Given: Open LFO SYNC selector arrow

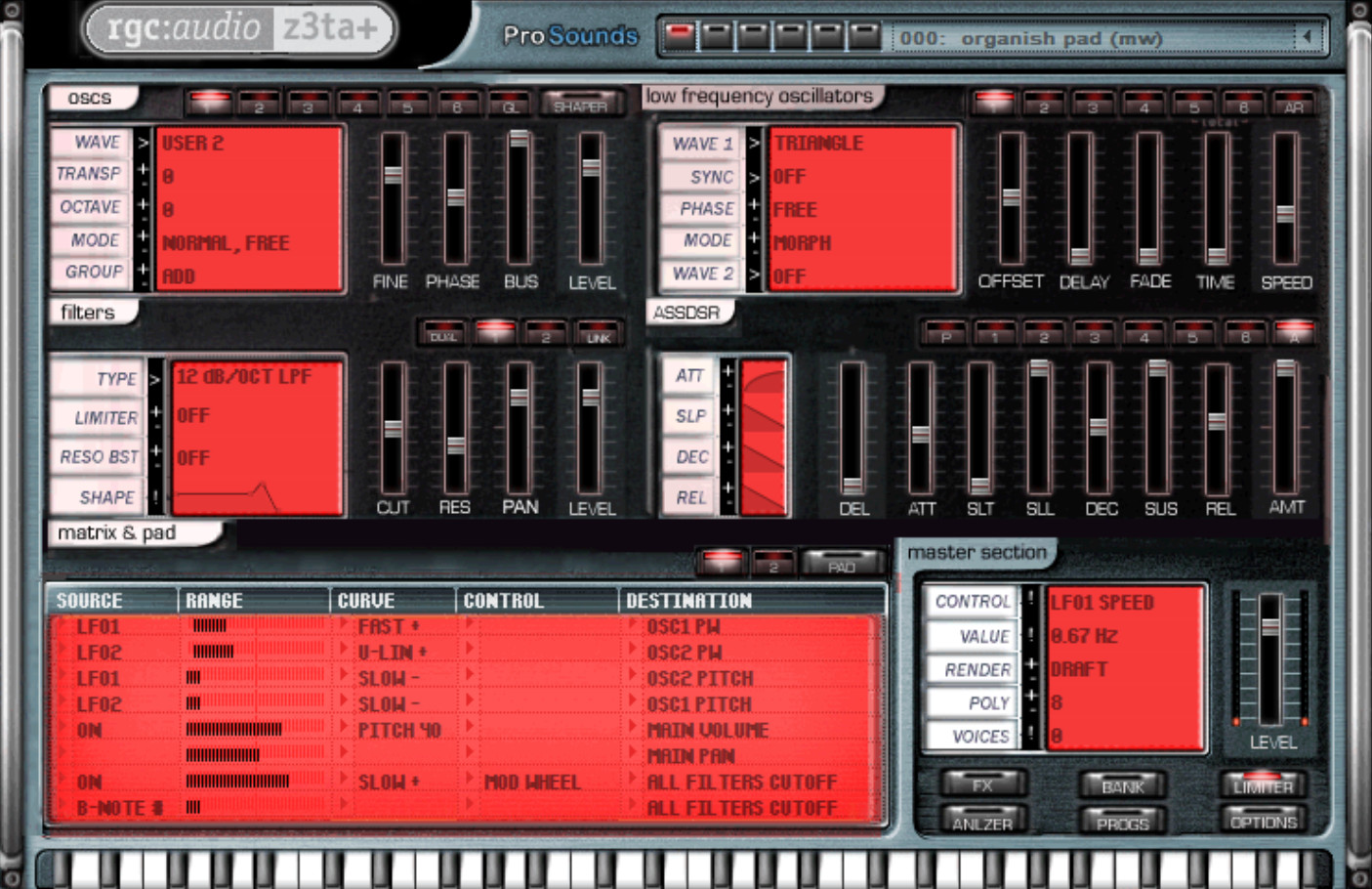Looking at the screenshot, I should pos(754,177).
